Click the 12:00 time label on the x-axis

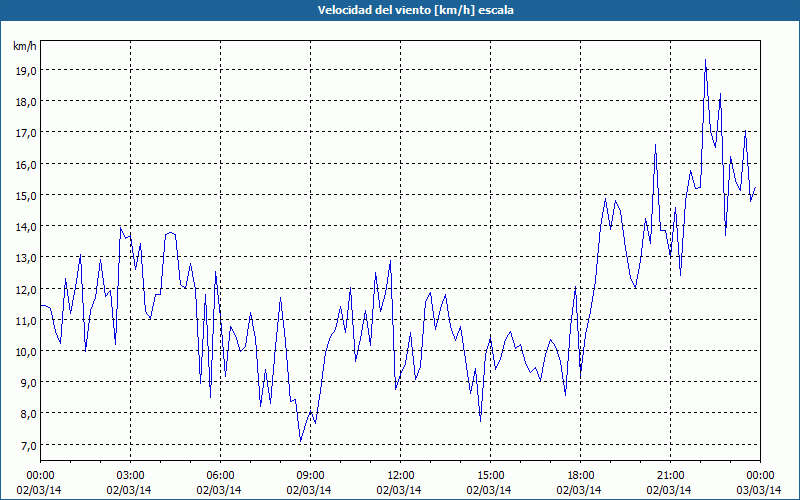pyautogui.click(x=401, y=476)
